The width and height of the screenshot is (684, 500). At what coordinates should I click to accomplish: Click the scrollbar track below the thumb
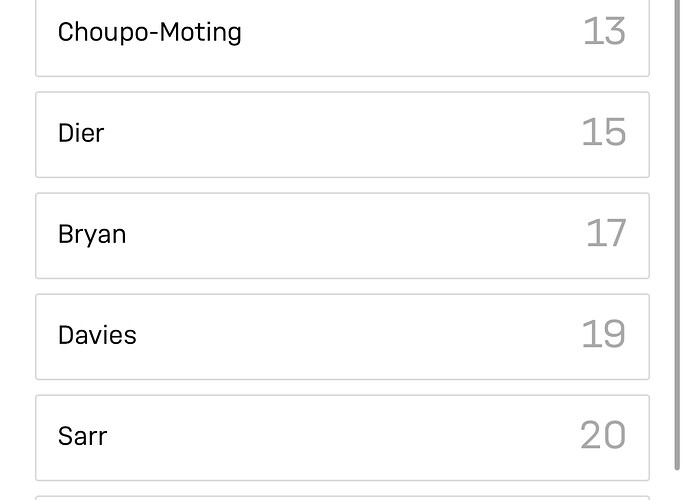677,485
